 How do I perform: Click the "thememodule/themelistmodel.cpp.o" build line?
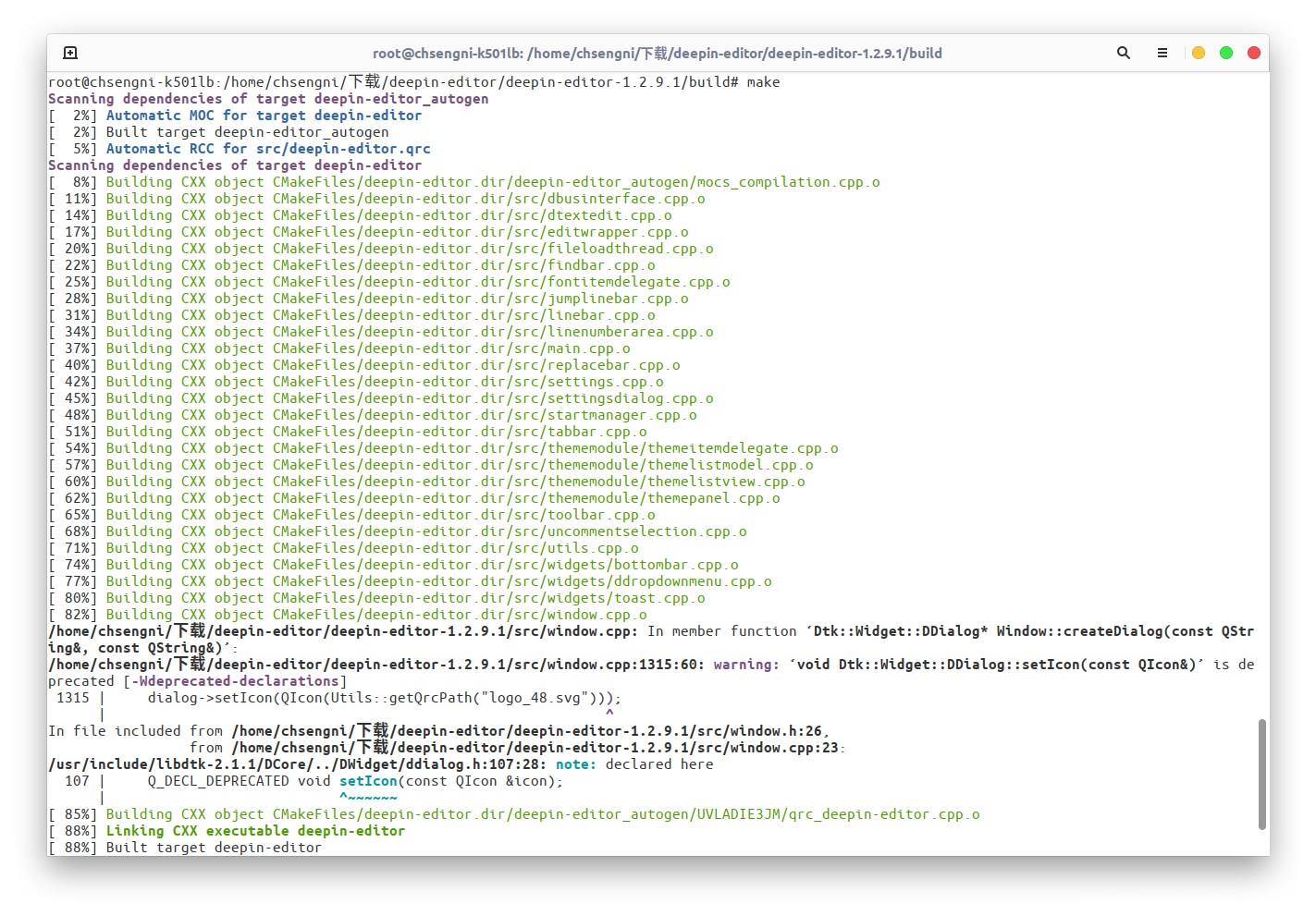tap(431, 465)
